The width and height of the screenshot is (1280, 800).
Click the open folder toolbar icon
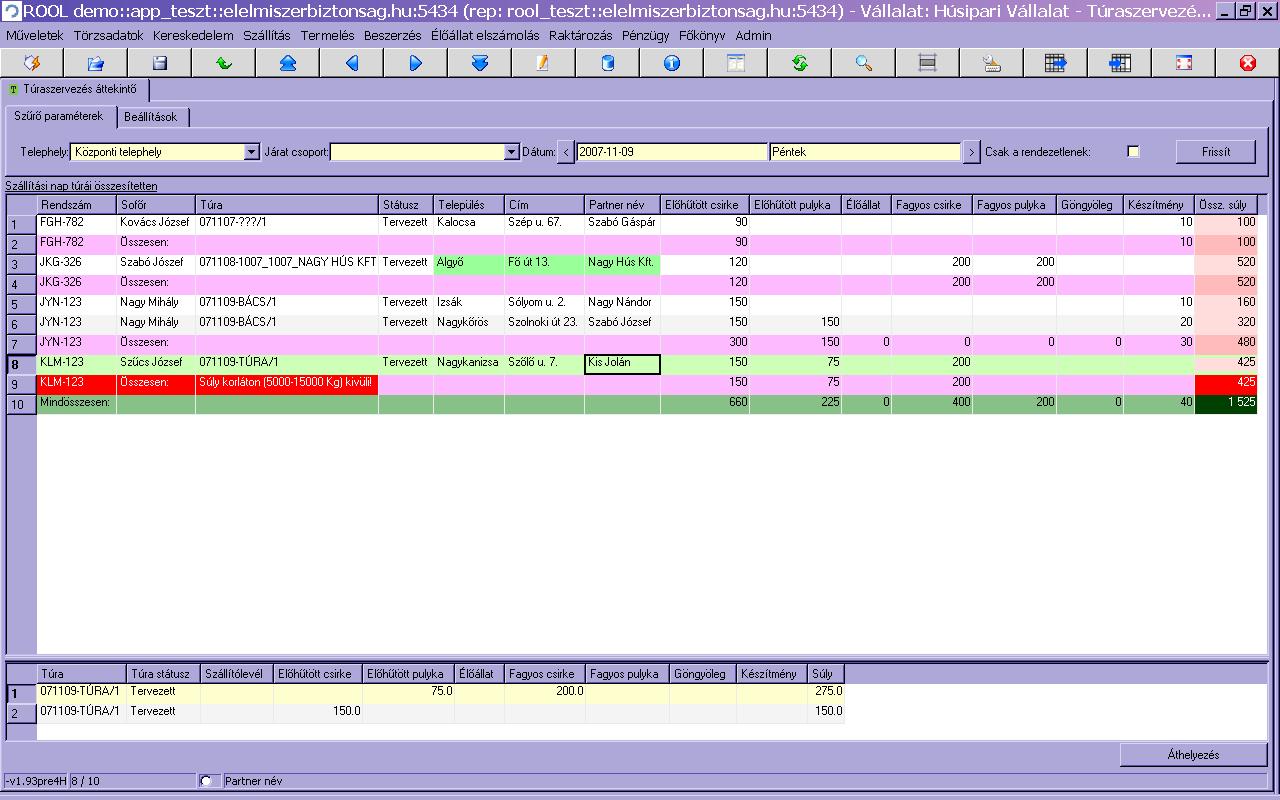point(95,63)
